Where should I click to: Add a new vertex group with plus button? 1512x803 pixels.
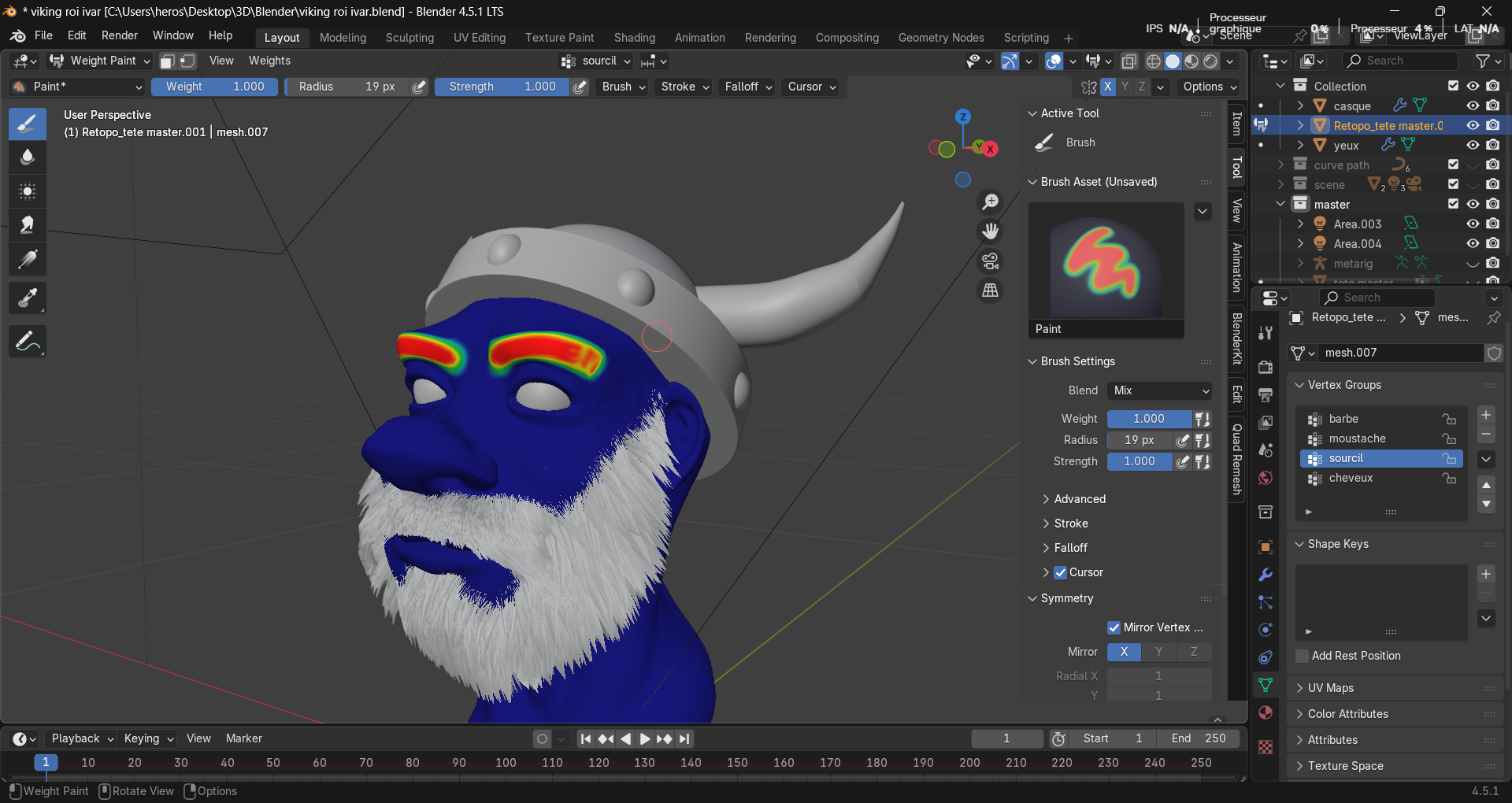[1486, 415]
